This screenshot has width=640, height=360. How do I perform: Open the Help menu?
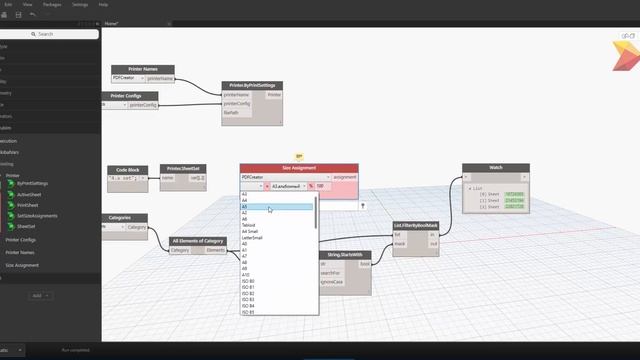click(x=103, y=4)
